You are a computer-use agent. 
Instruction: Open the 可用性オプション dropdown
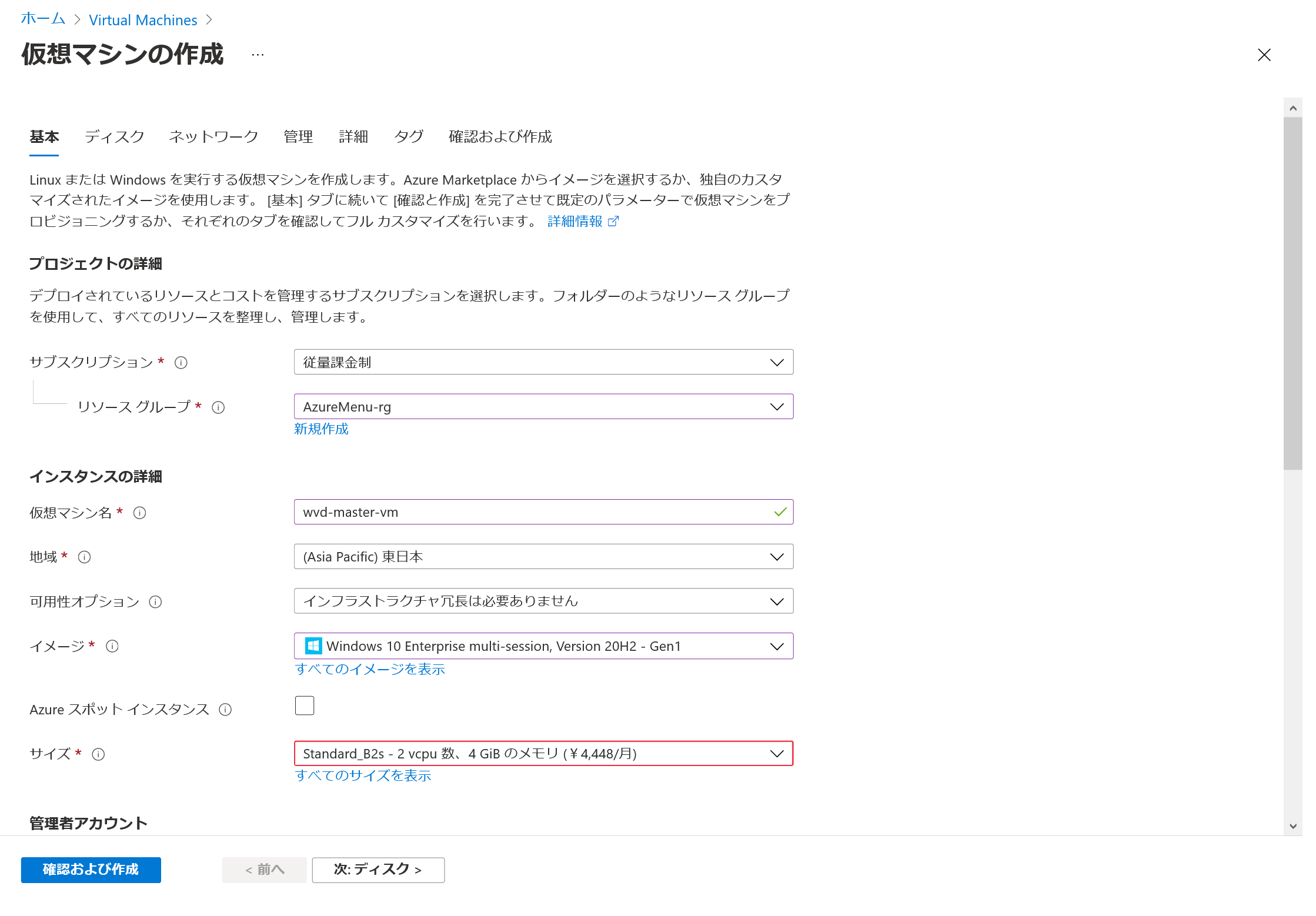tap(543, 601)
